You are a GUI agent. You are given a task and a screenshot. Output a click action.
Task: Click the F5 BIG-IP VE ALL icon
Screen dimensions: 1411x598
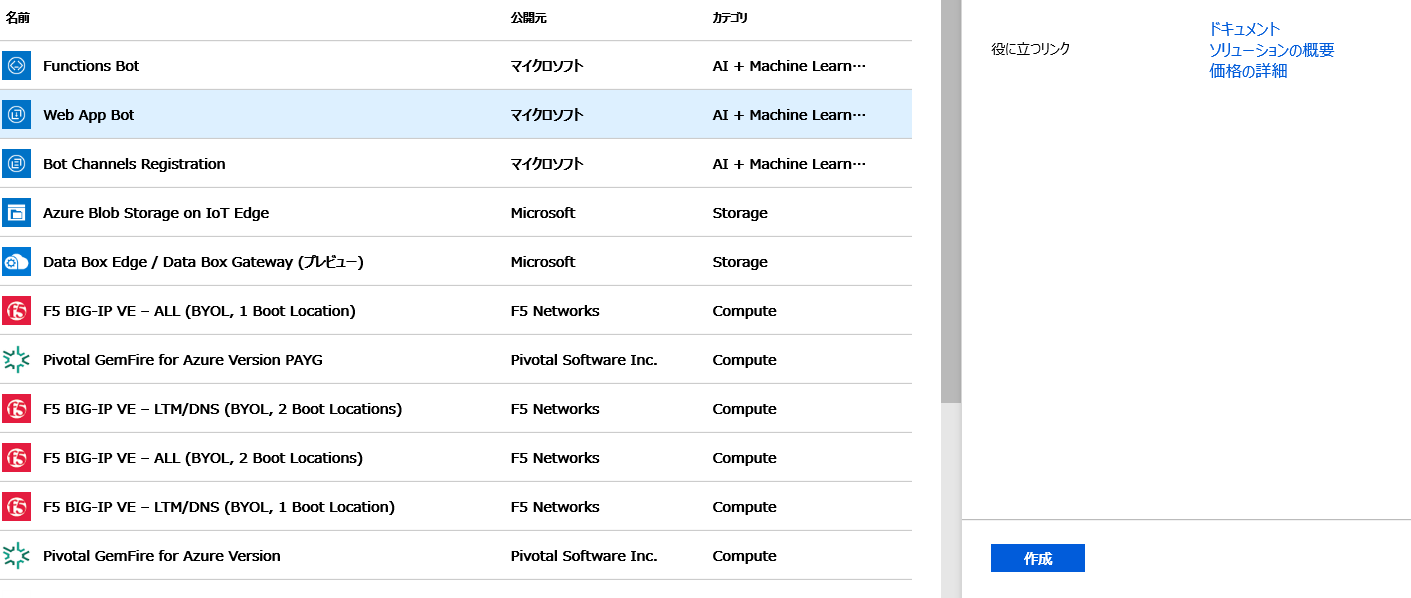(17, 310)
